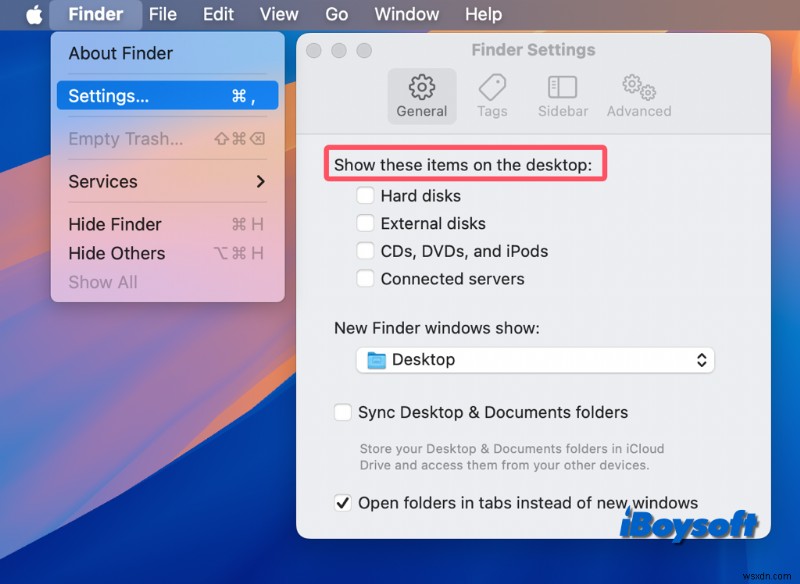This screenshot has height=584, width=800.
Task: Enable External disks checkbox
Action: pos(365,223)
